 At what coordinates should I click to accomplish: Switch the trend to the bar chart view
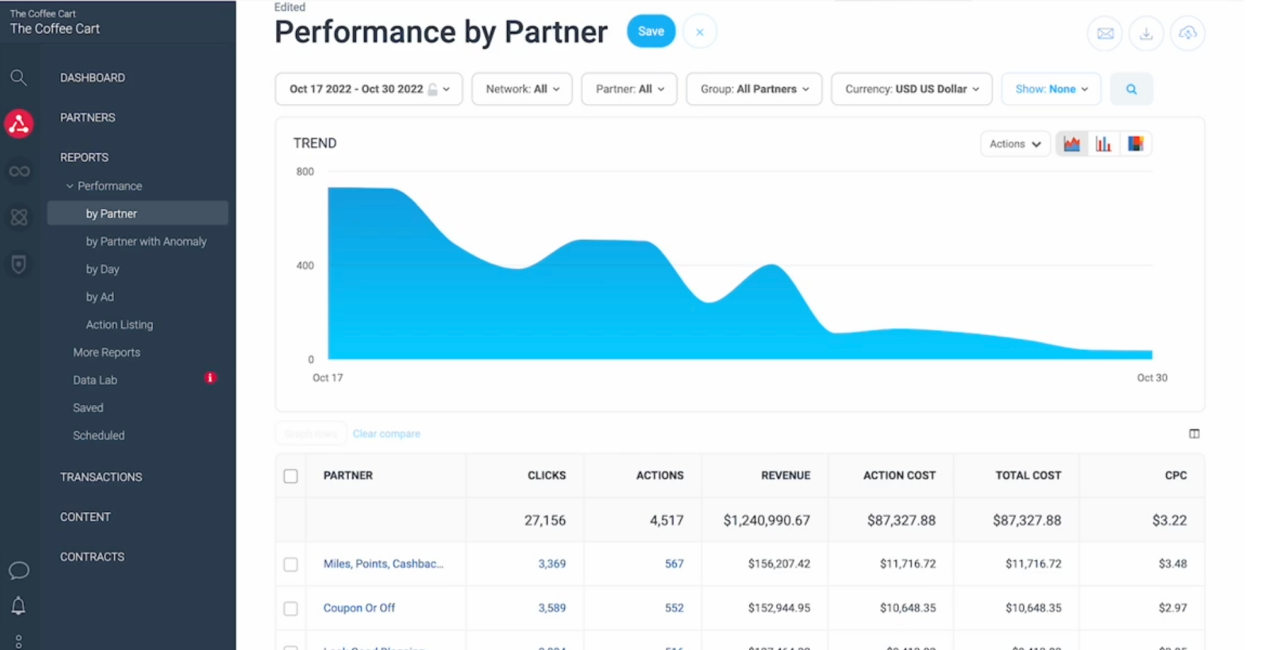tap(1103, 144)
